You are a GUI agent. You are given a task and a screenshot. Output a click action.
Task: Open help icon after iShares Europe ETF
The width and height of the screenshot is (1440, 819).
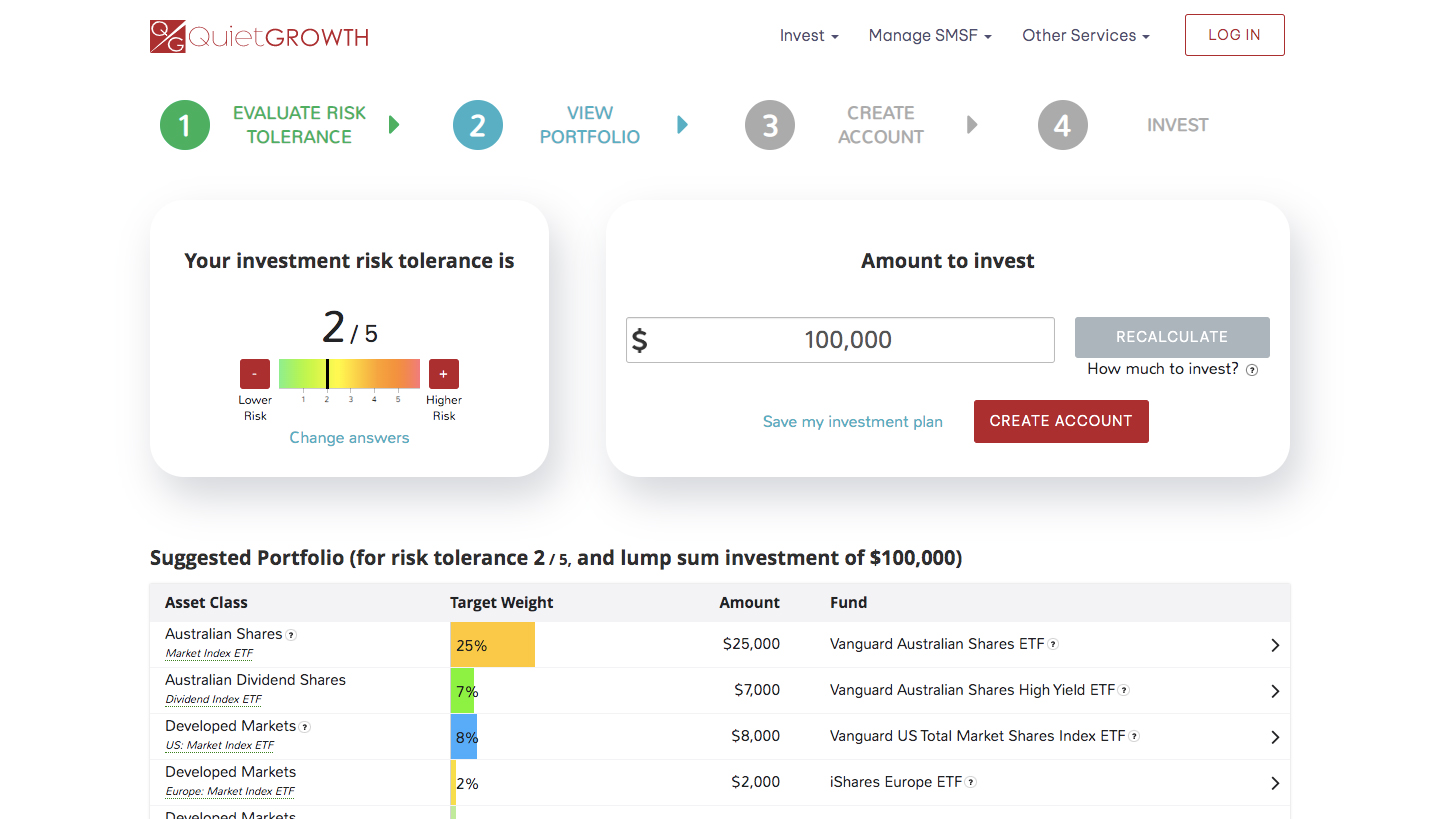[x=971, y=783]
